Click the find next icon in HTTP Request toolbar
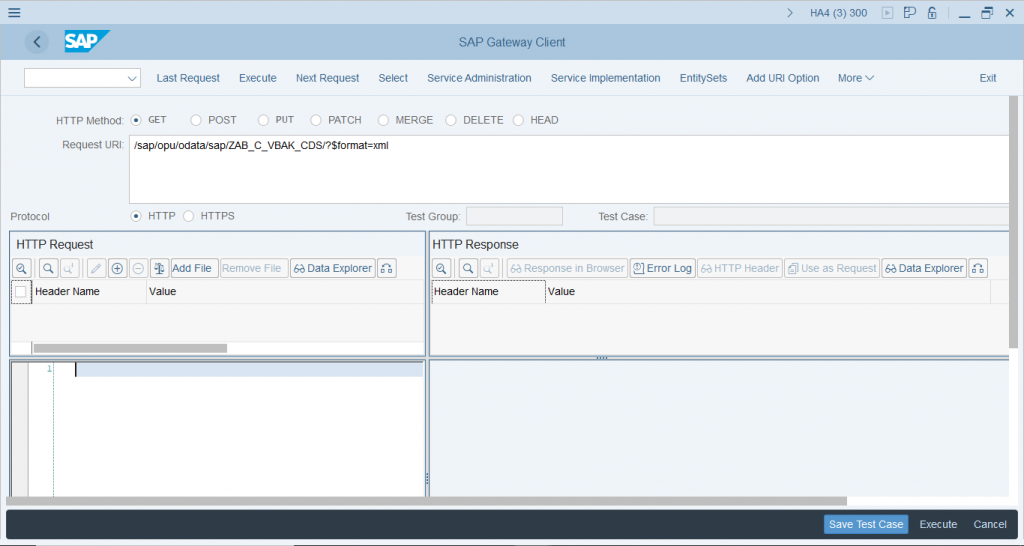This screenshot has height=546, width=1024. [69, 268]
